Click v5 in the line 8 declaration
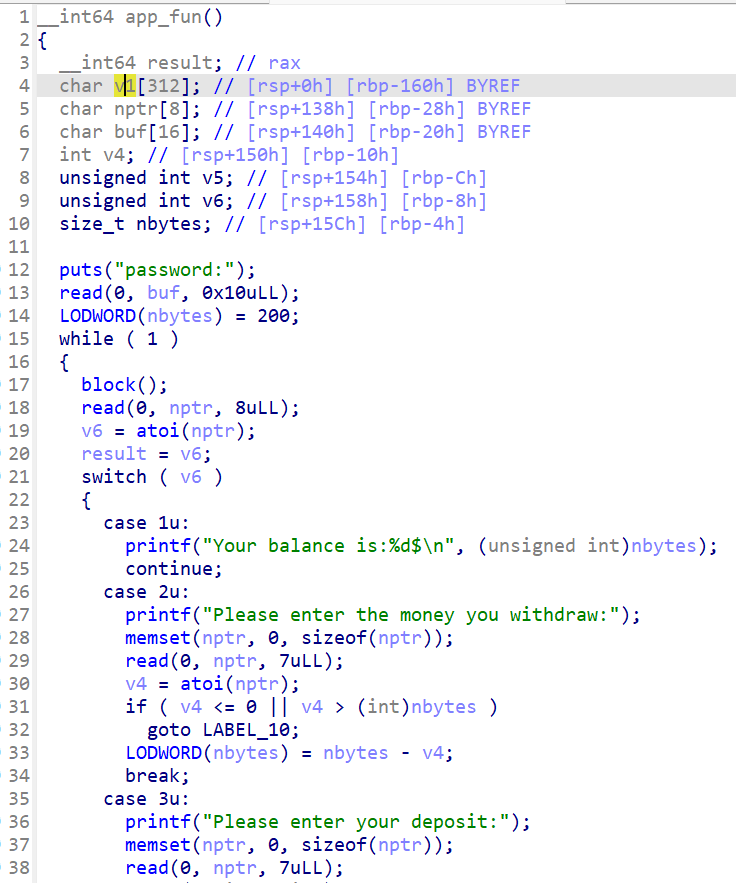Image resolution: width=736 pixels, height=883 pixels. click(213, 178)
